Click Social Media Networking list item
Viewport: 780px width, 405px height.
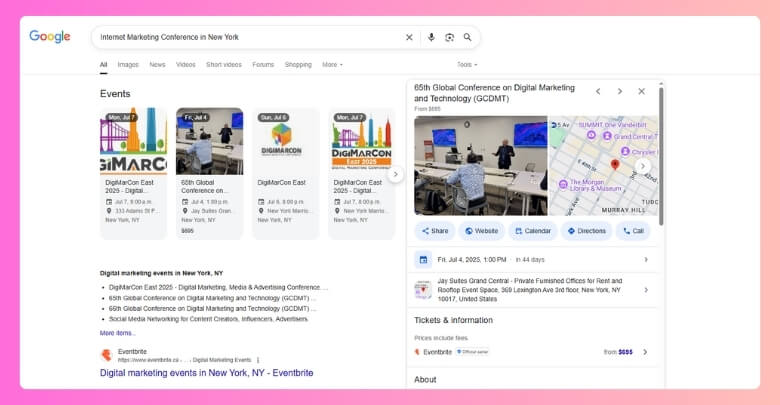point(208,319)
